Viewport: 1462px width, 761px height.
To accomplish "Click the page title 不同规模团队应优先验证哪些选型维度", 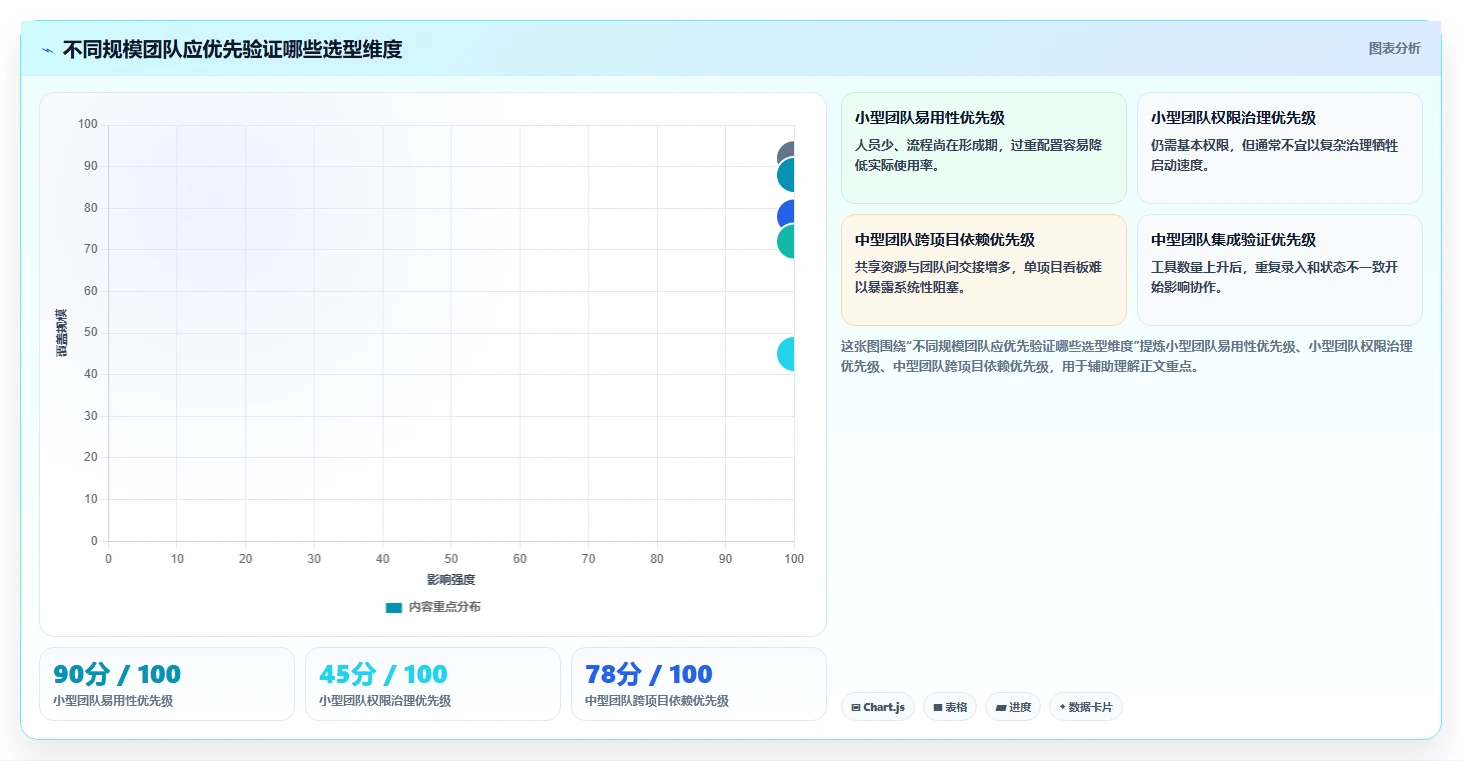I will click(x=232, y=49).
